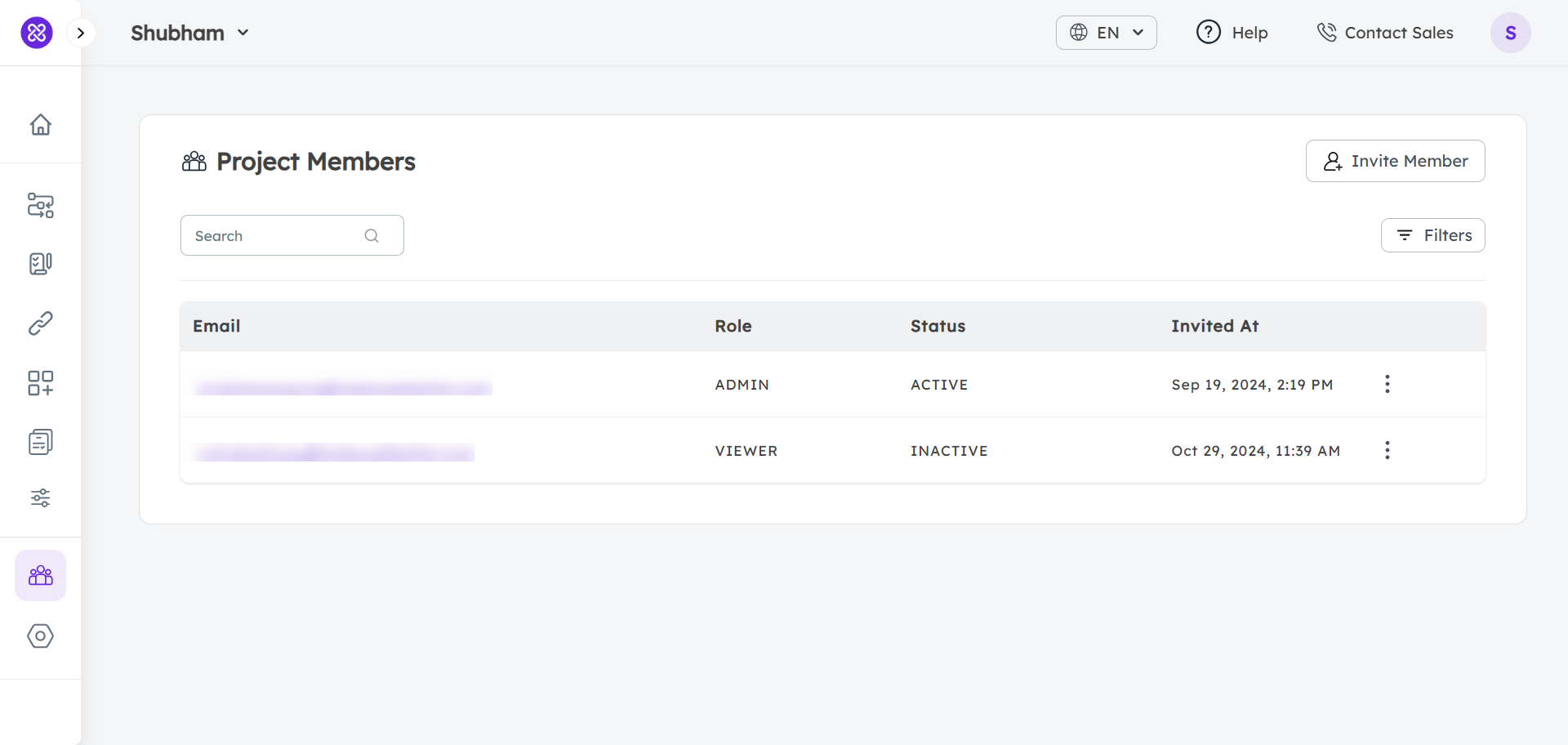Open the Shubham project dropdown
Image resolution: width=1568 pixels, height=745 pixels.
pyautogui.click(x=189, y=33)
